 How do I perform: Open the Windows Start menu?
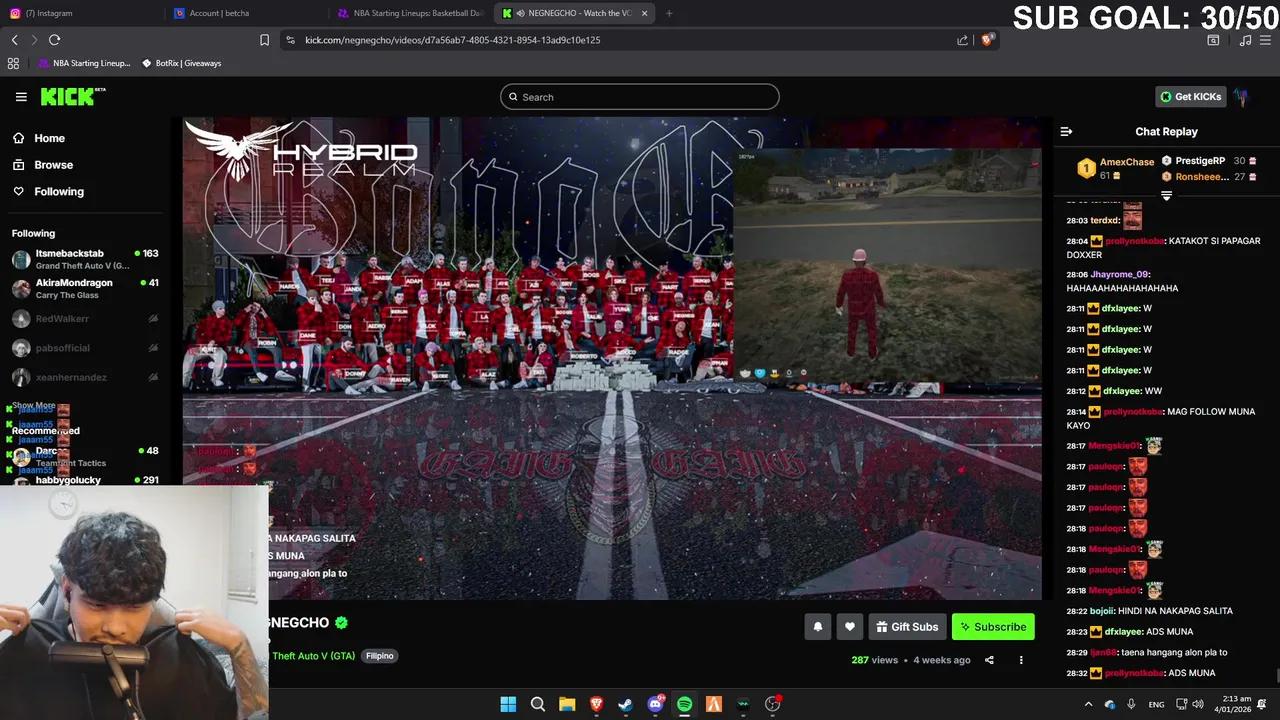point(508,704)
